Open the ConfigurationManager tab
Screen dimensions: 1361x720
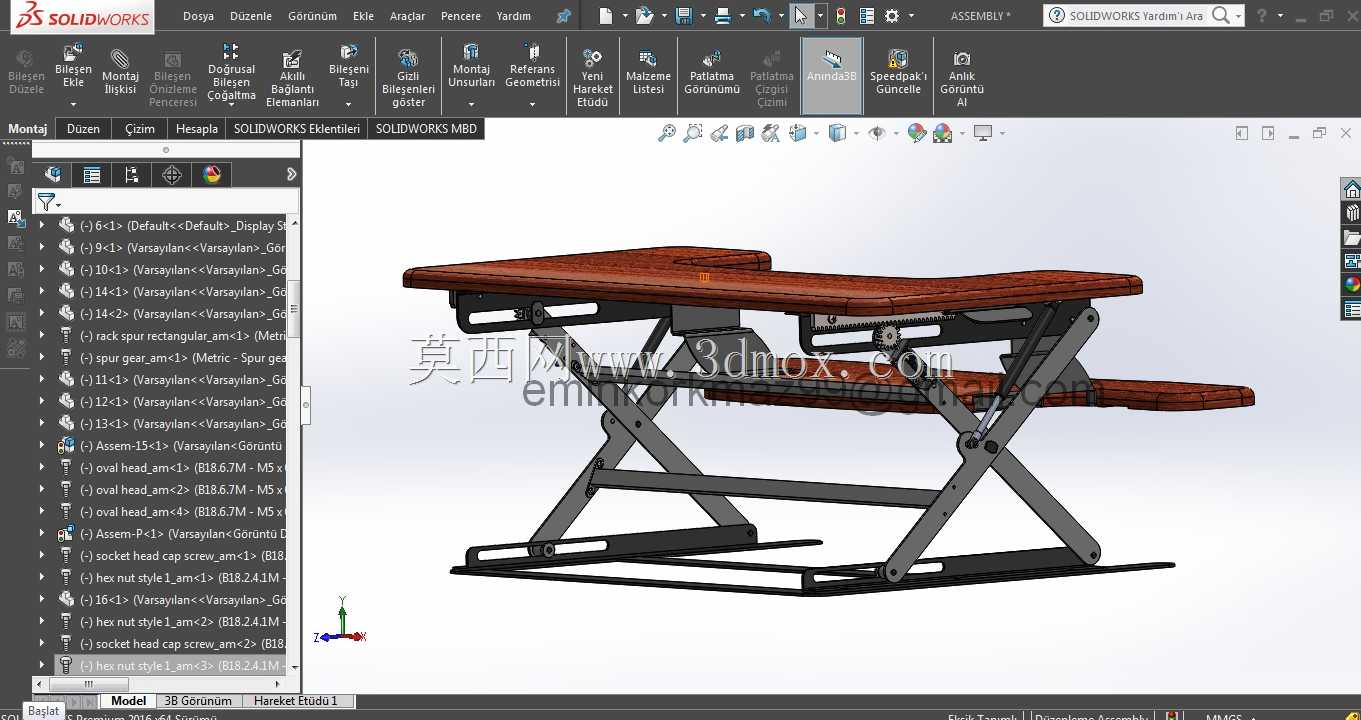pyautogui.click(x=132, y=175)
